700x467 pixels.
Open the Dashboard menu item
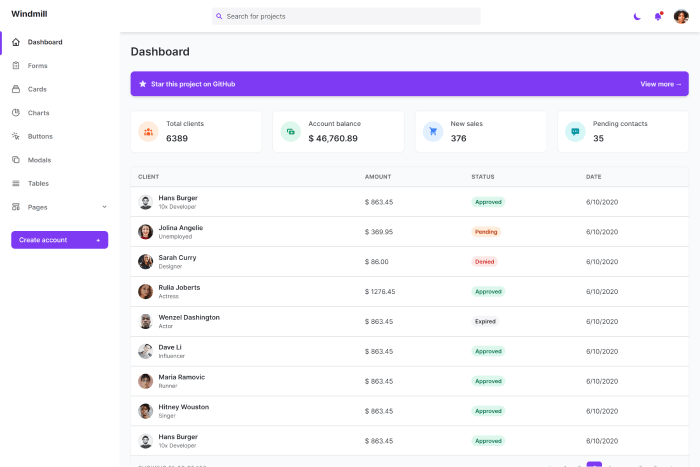click(x=45, y=42)
